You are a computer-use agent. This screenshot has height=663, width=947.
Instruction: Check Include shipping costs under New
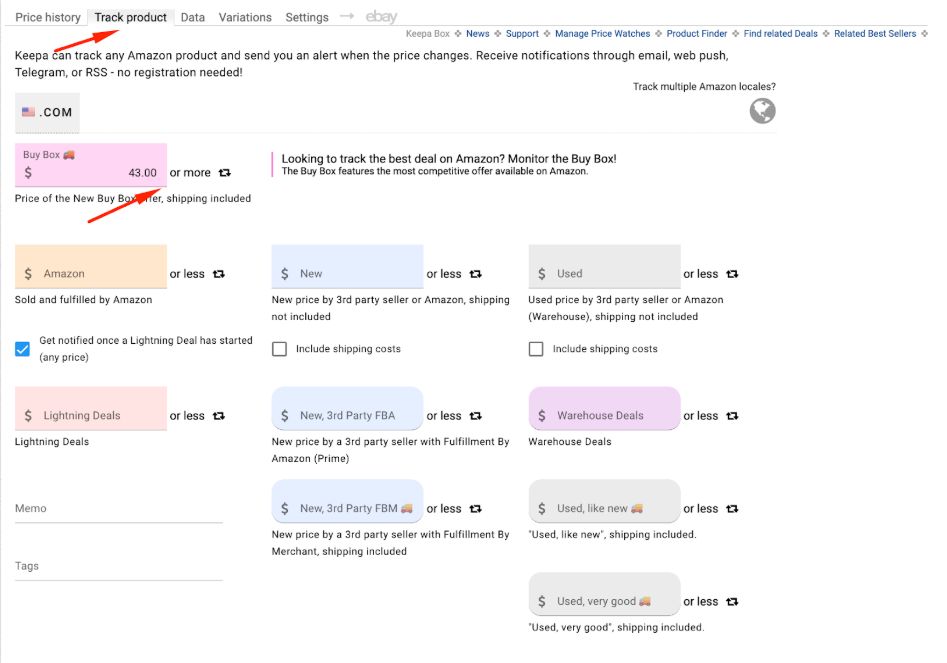[279, 349]
